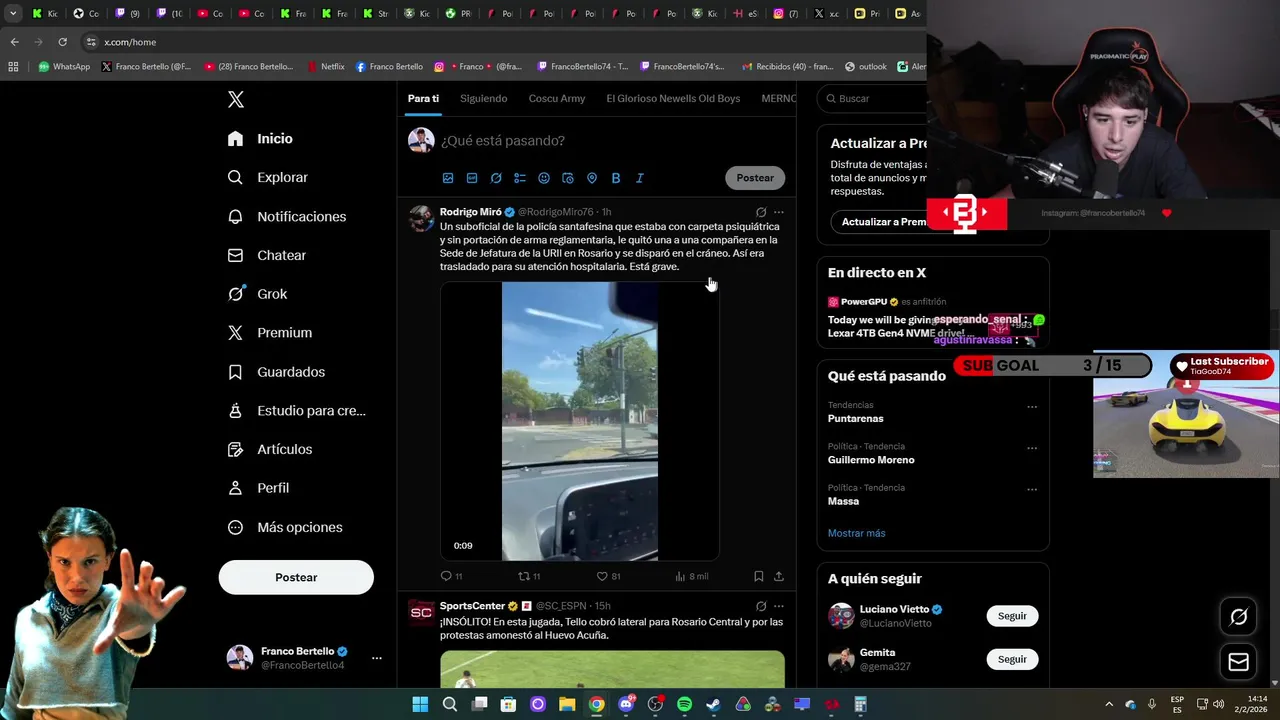Switch to El Glorioso Newells Old Boys tab
Screen dimensions: 1280x720
point(673,99)
